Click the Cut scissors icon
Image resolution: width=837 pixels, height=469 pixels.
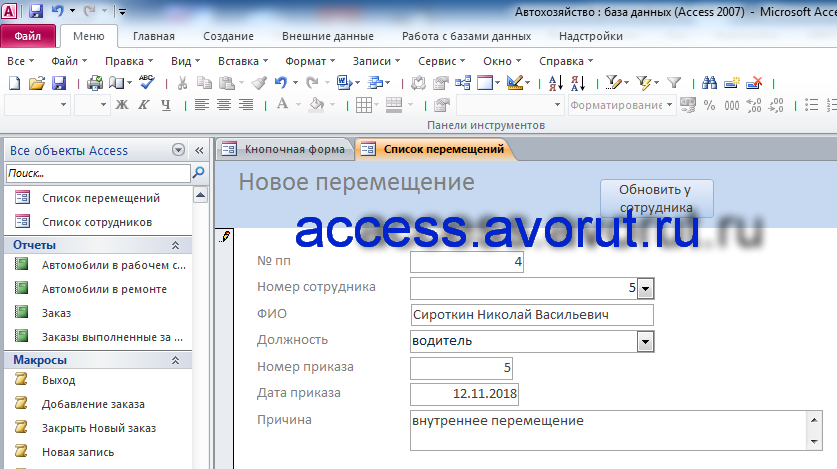coord(183,83)
